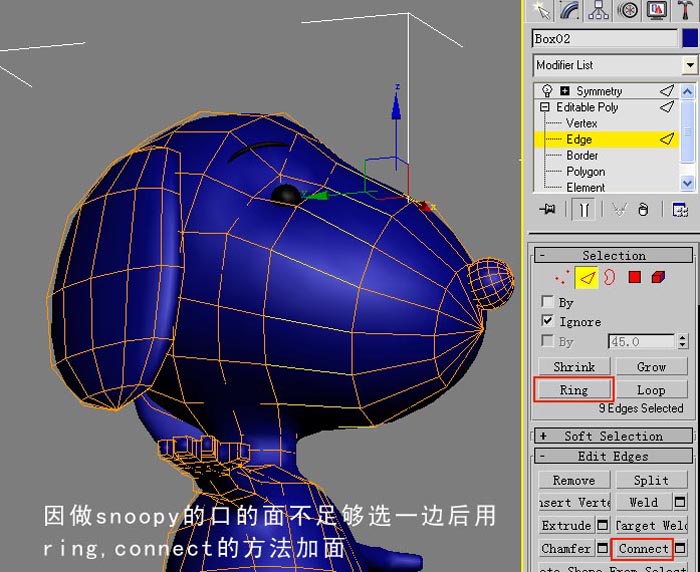Collapse the Editable Poly tree
Viewport: 700px width, 572px height.
click(x=544, y=107)
